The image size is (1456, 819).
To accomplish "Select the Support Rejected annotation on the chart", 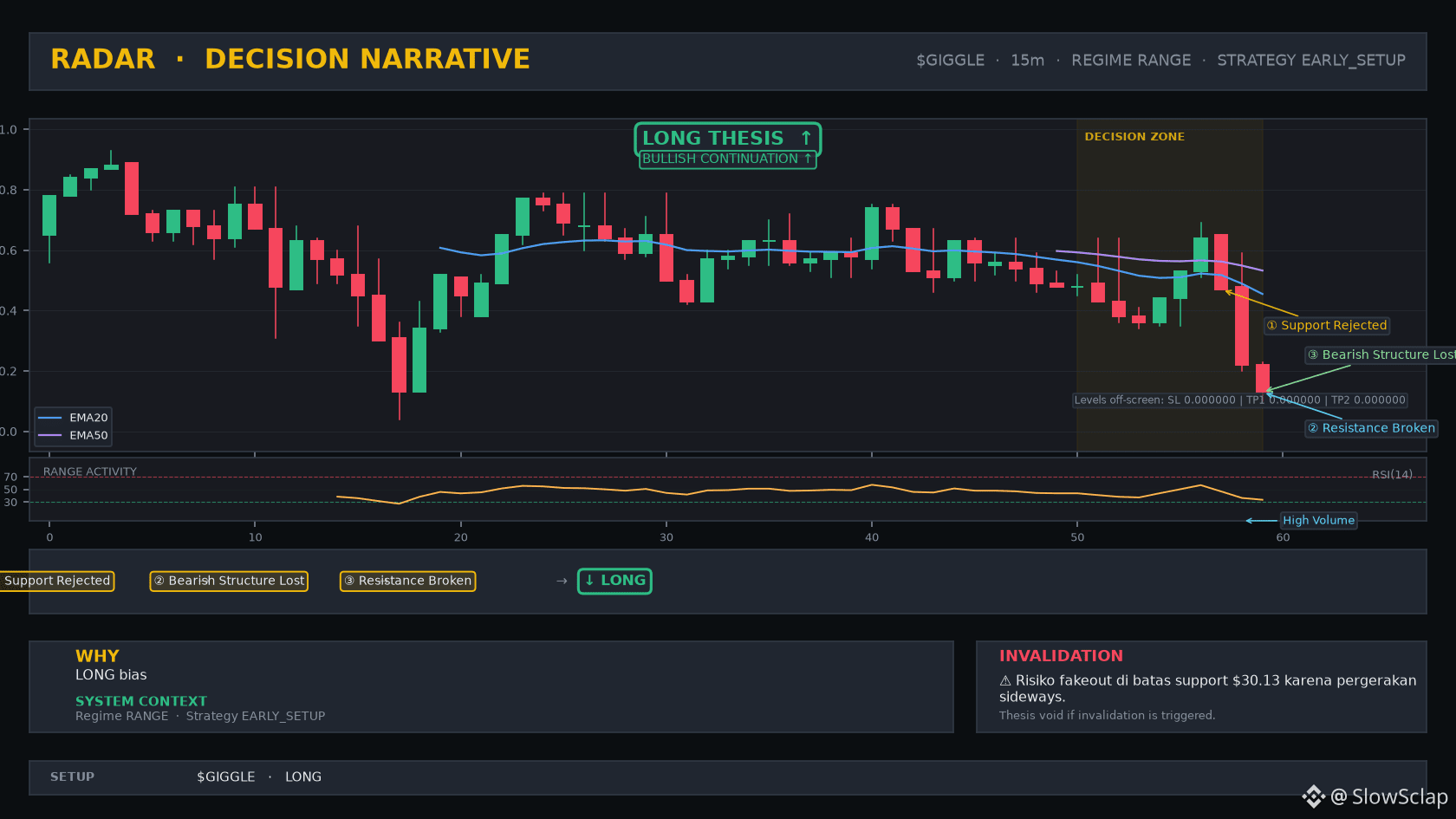I will click(1327, 326).
